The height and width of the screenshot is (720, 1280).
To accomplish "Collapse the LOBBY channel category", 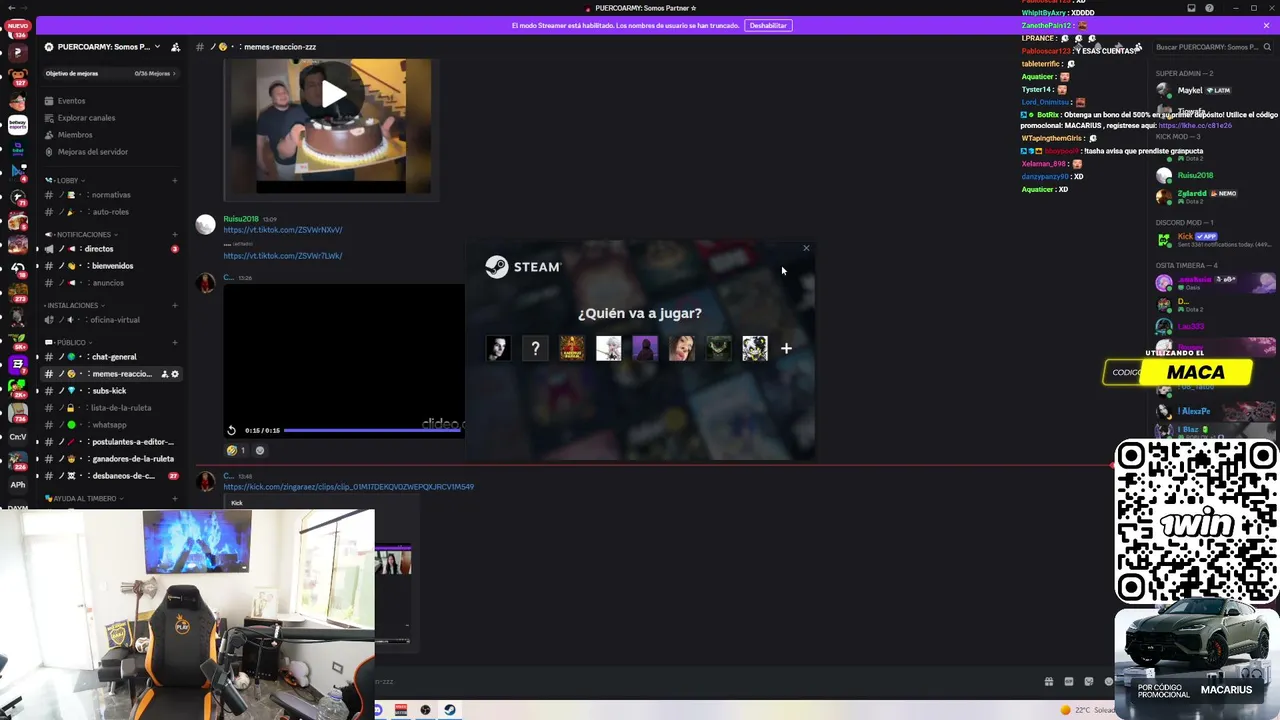I will (x=64, y=181).
